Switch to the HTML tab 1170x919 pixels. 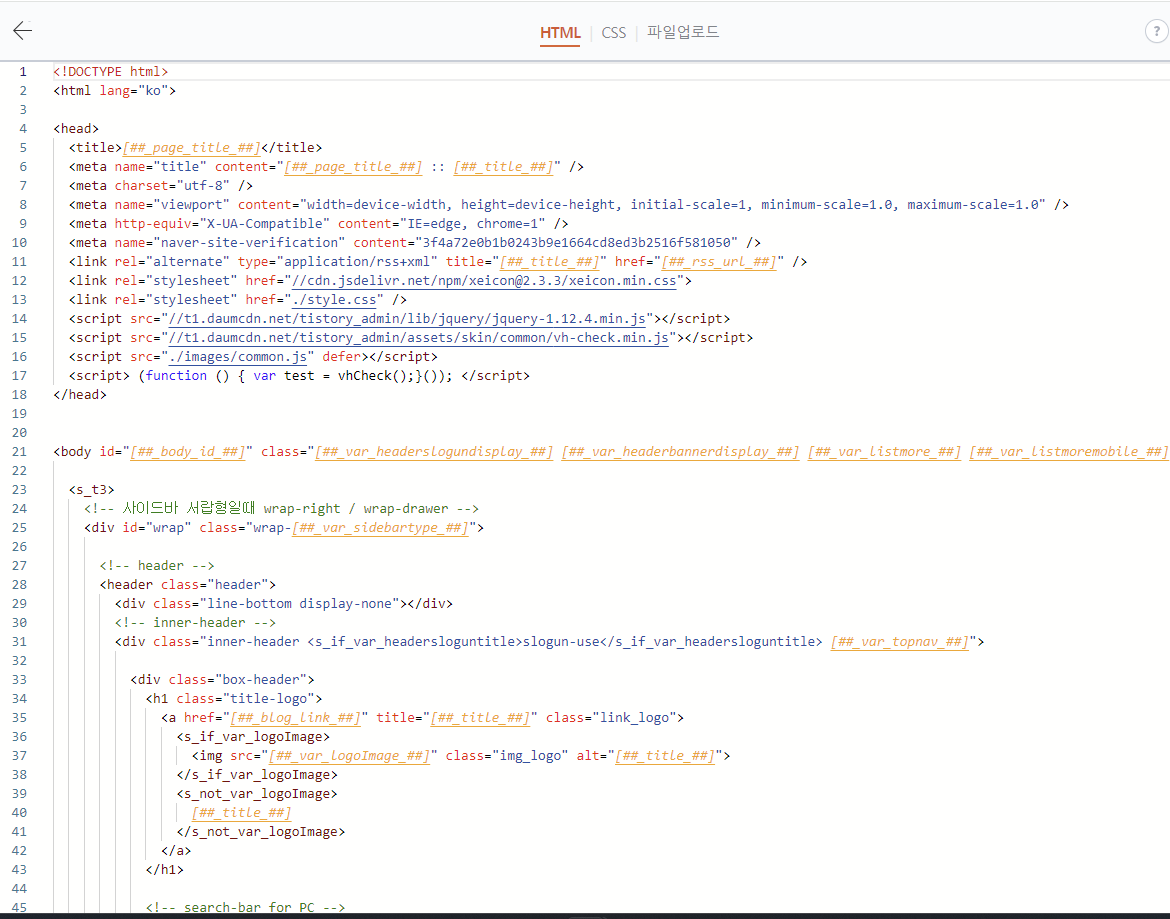tap(560, 33)
